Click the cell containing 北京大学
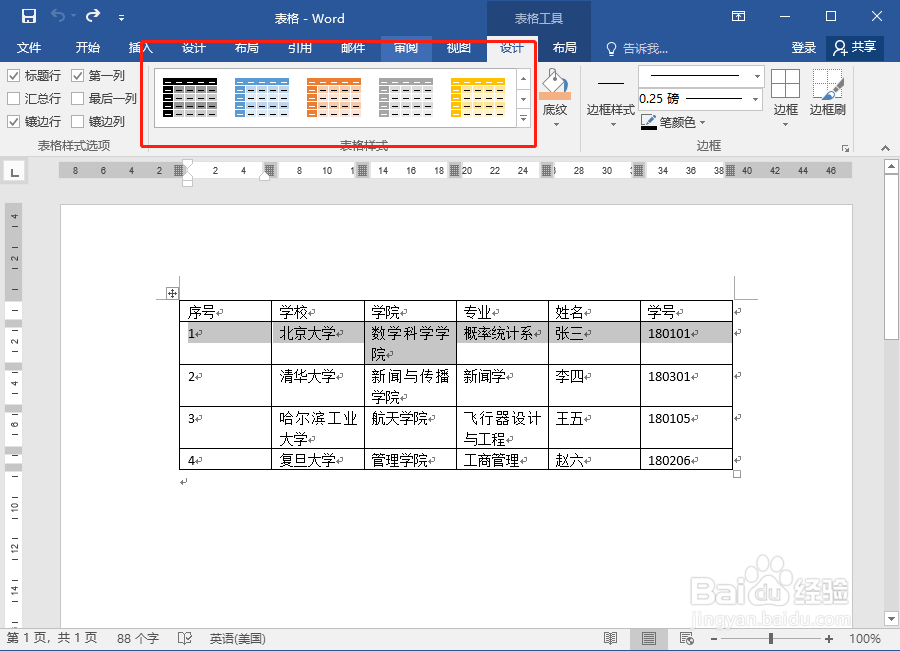The width and height of the screenshot is (900, 651). click(x=317, y=343)
